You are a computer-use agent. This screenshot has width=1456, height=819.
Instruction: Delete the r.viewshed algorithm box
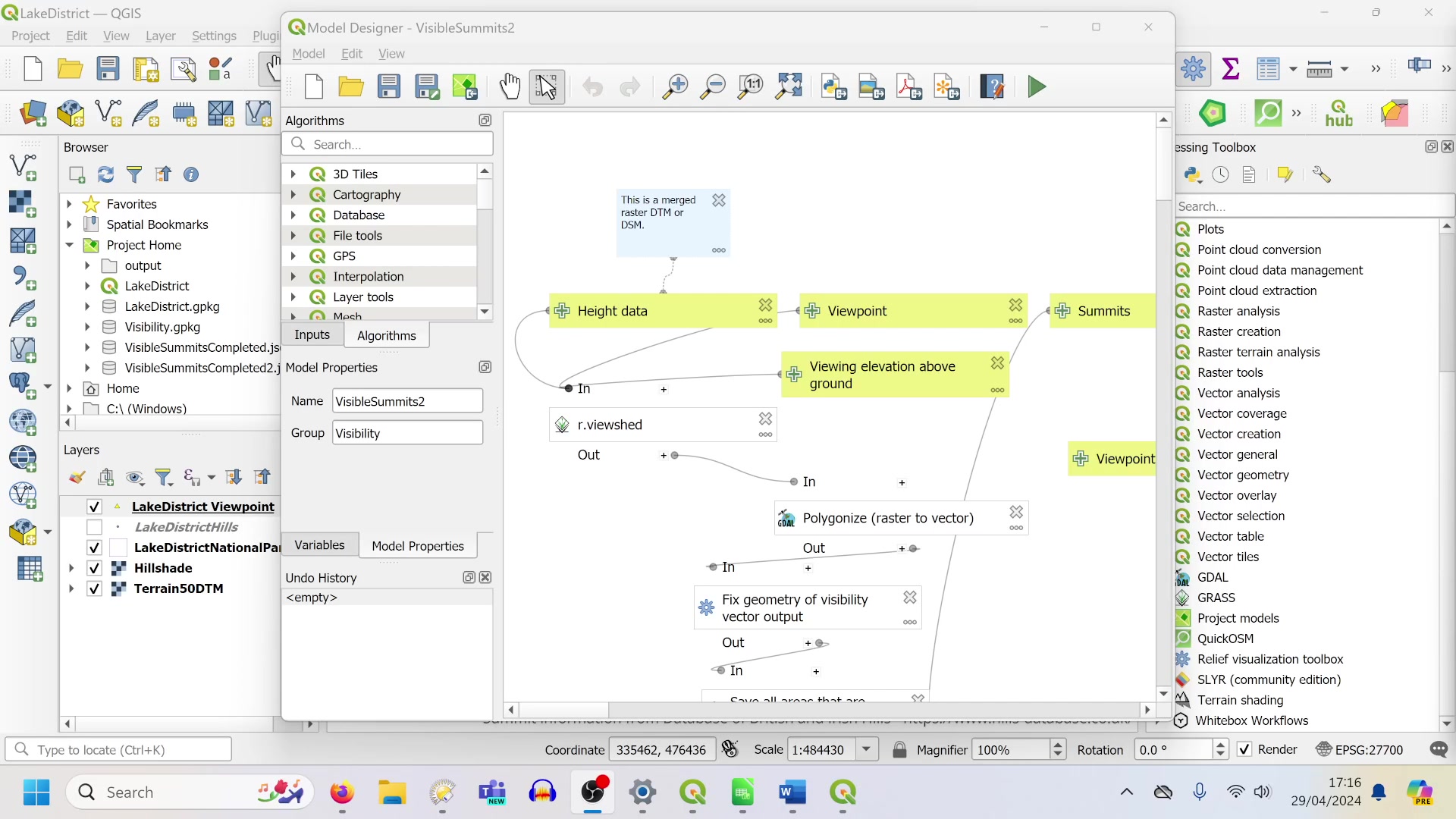(x=765, y=419)
